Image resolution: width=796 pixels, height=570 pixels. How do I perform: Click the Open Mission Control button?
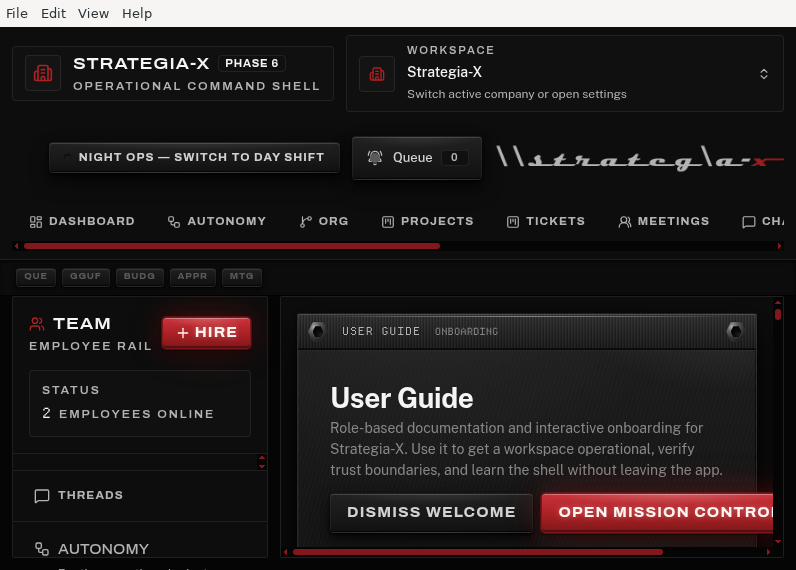tap(657, 512)
